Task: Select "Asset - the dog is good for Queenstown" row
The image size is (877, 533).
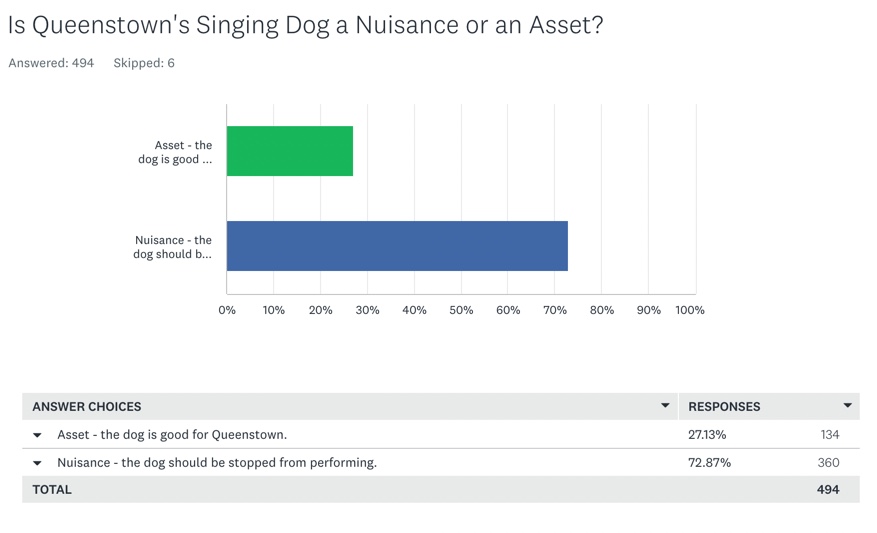Action: point(172,435)
